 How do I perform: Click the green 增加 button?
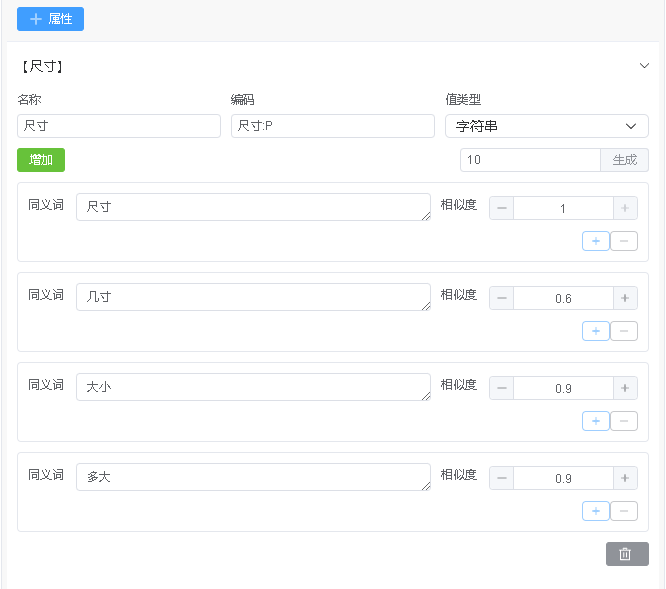(x=41, y=160)
